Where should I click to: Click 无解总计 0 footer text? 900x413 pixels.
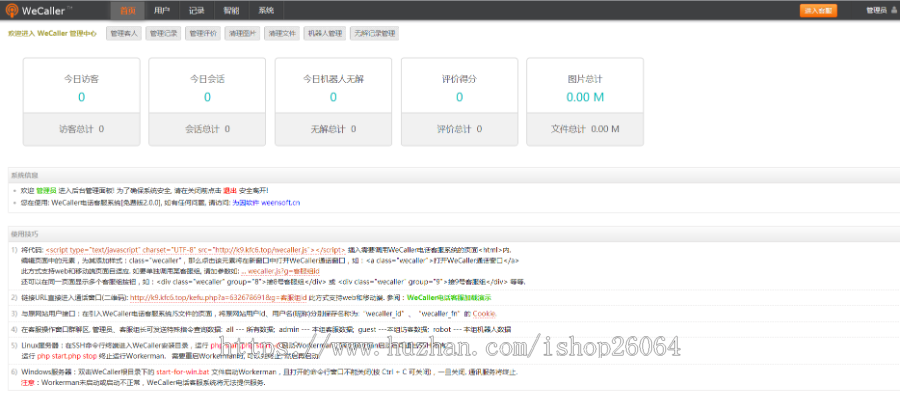[333, 129]
